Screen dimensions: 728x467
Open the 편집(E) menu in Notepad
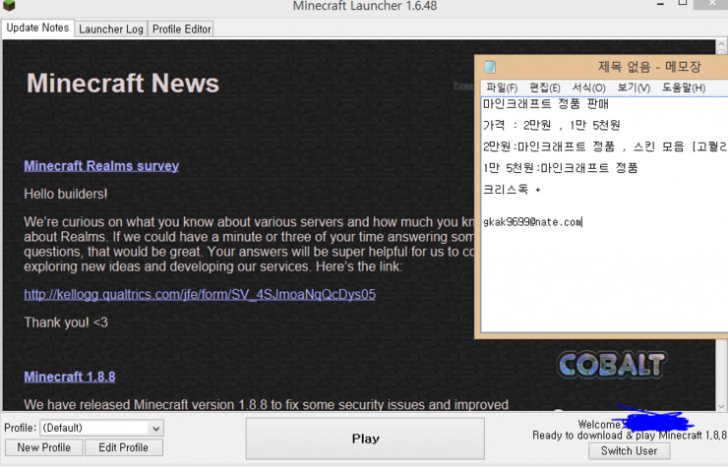click(x=544, y=88)
